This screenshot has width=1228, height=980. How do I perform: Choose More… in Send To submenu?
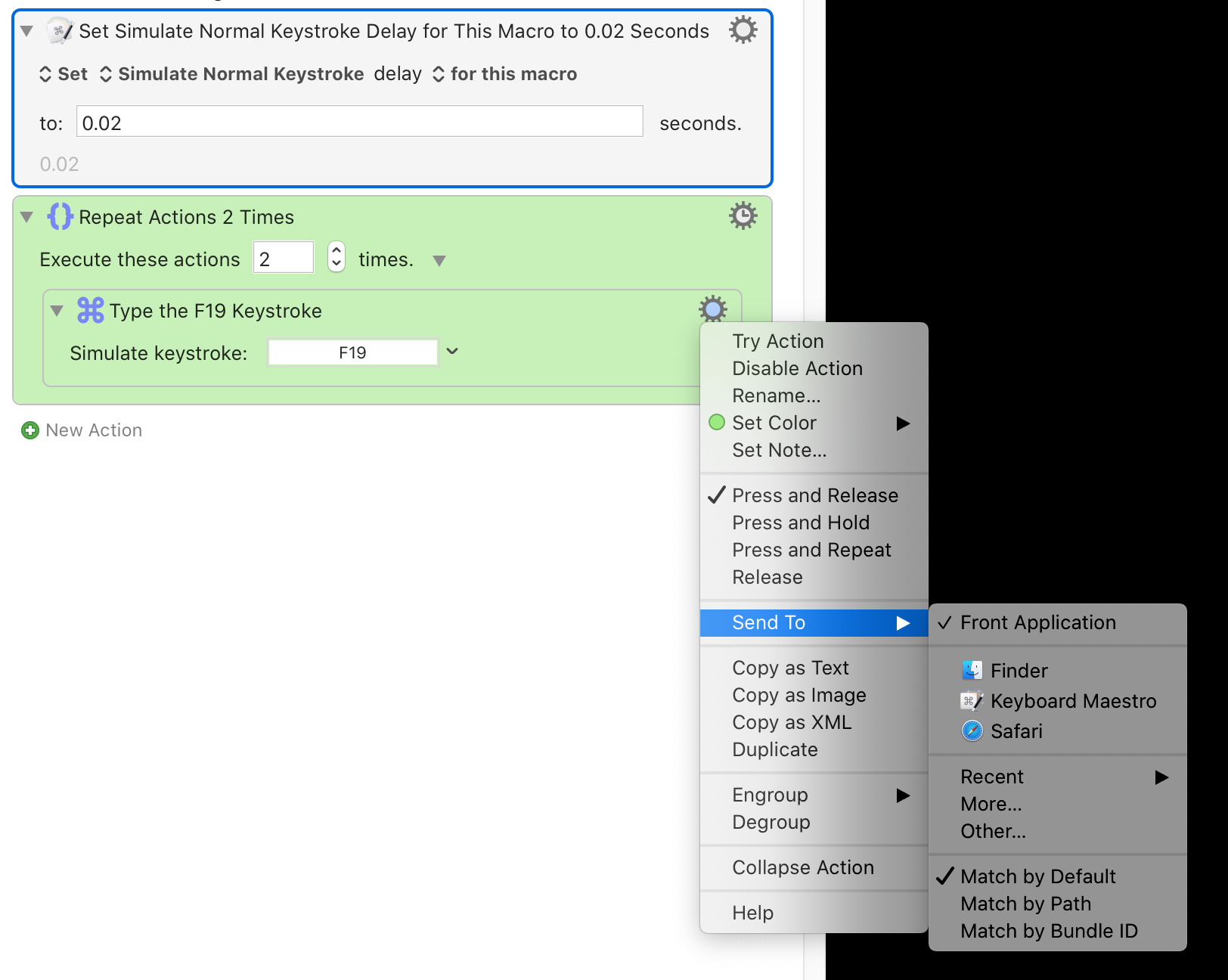(1057, 804)
